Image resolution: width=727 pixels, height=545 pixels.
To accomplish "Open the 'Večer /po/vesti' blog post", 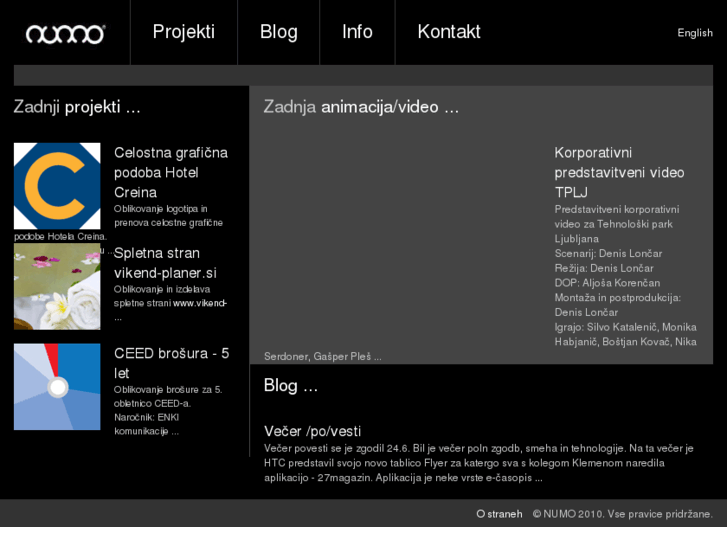I will (312, 431).
